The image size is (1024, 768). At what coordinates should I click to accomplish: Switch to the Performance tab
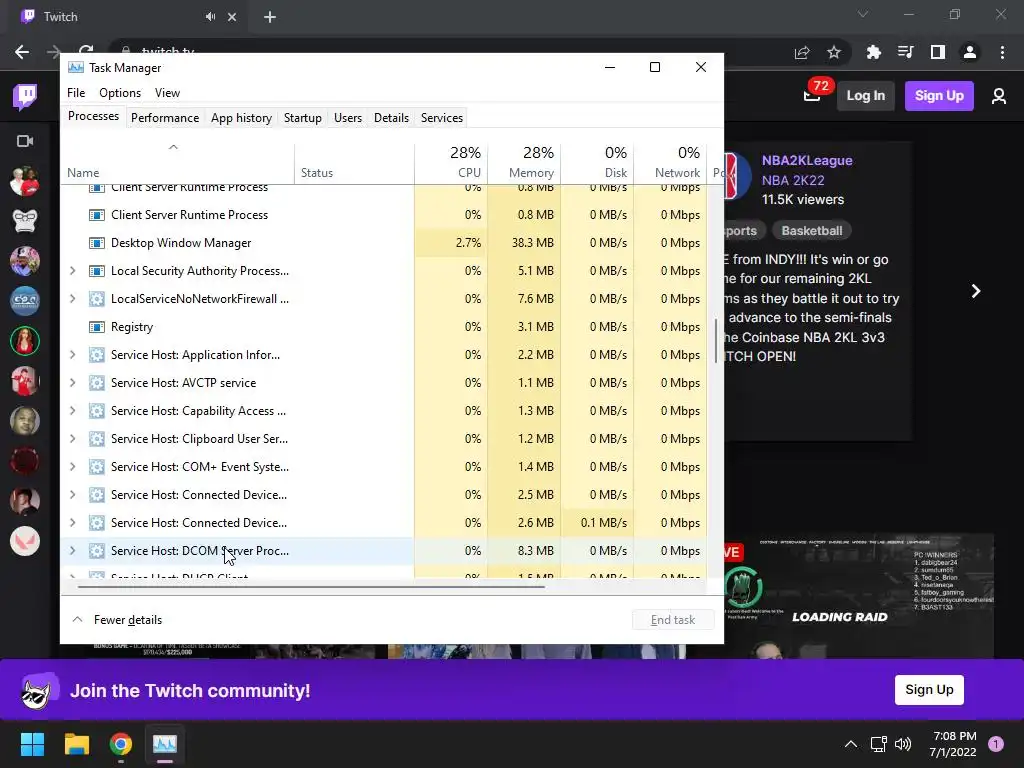pyautogui.click(x=165, y=118)
